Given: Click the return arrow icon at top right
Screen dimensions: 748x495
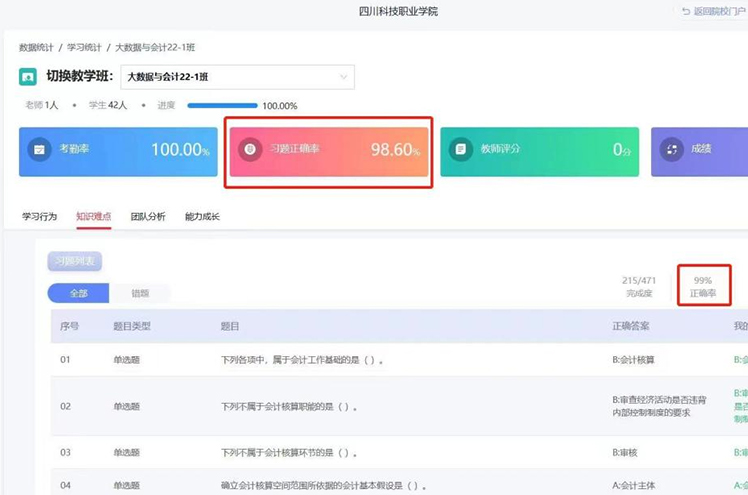Looking at the screenshot, I should coord(686,11).
